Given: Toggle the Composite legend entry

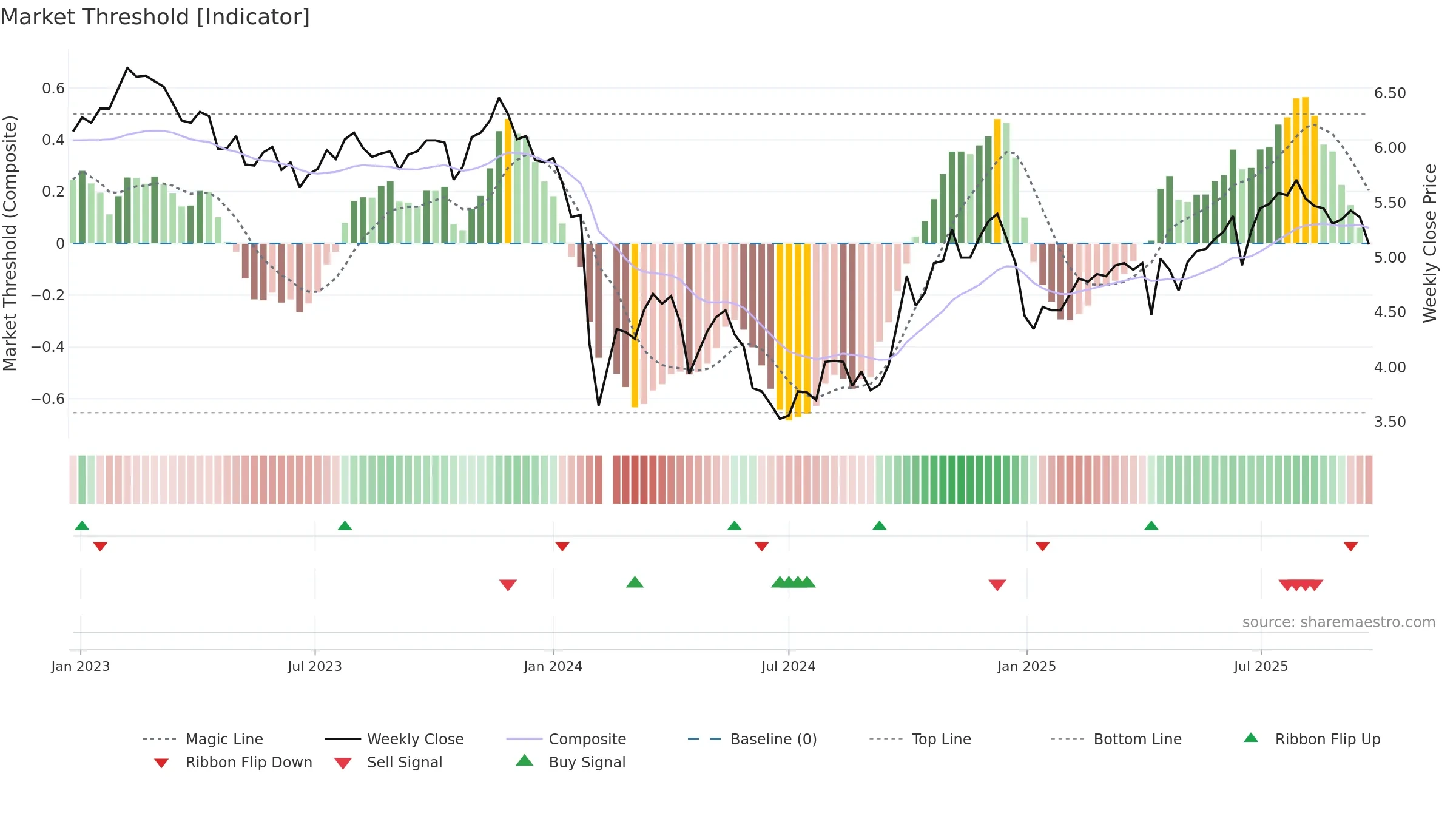Looking at the screenshot, I should 566,739.
